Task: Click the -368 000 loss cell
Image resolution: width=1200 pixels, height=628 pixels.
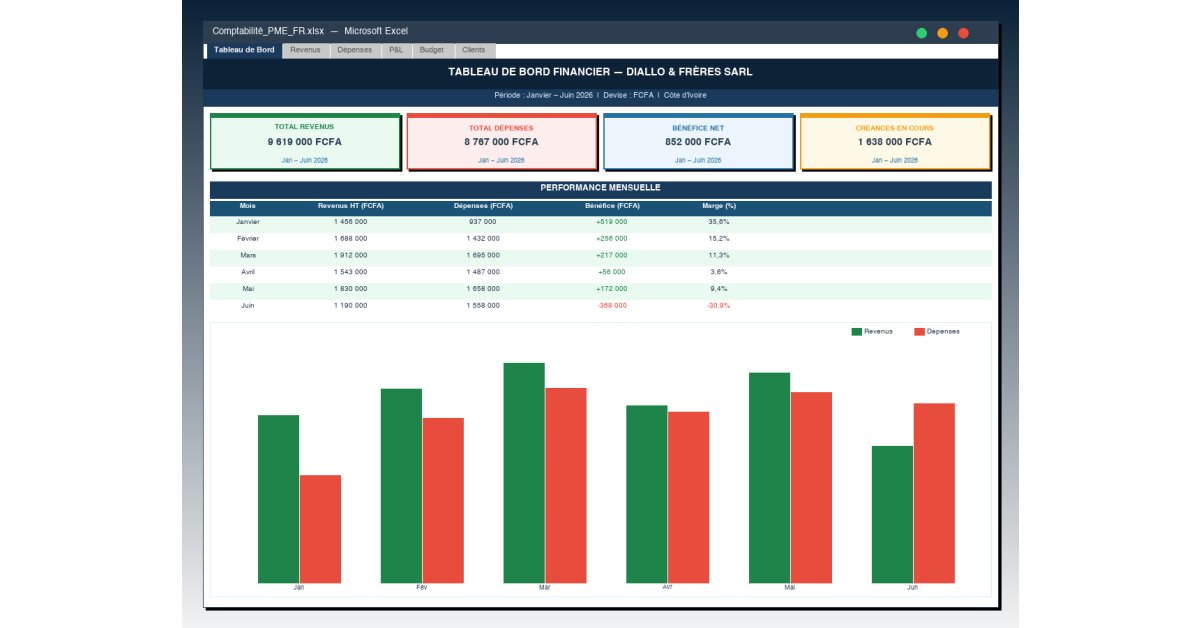Action: pos(612,305)
